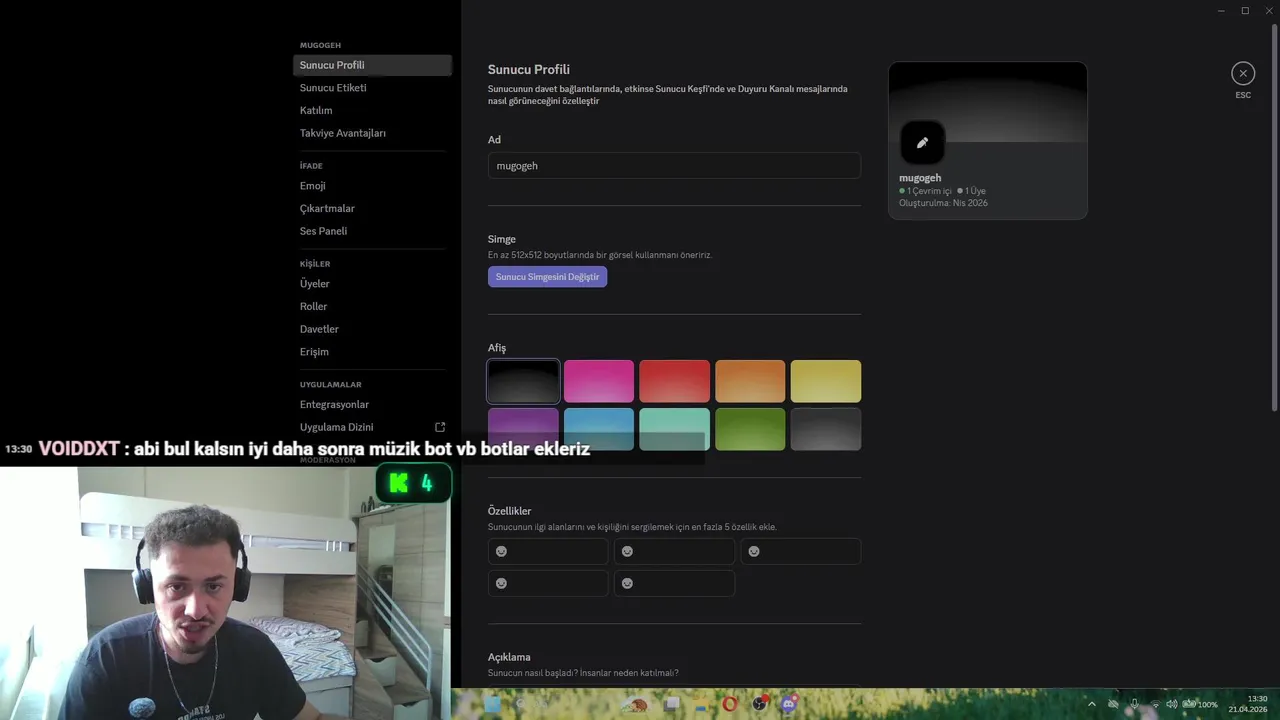Click the Simge section heading
This screenshot has height=720, width=1280.
coord(502,239)
